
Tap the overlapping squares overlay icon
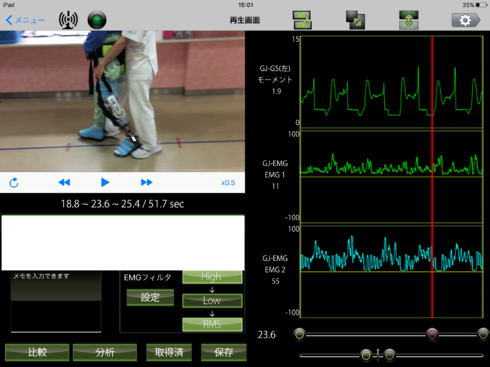click(x=355, y=20)
